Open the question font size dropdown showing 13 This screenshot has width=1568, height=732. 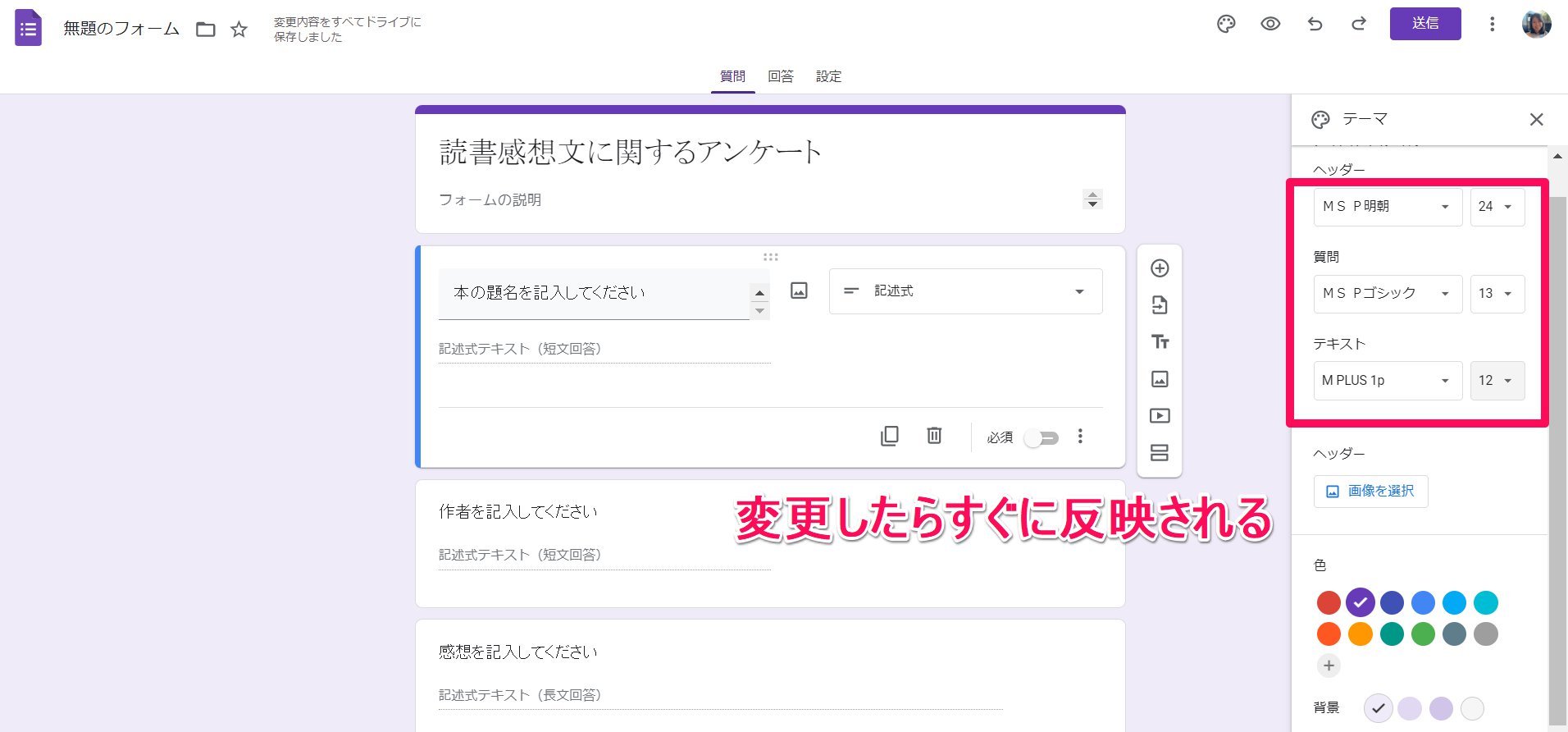click(x=1497, y=294)
